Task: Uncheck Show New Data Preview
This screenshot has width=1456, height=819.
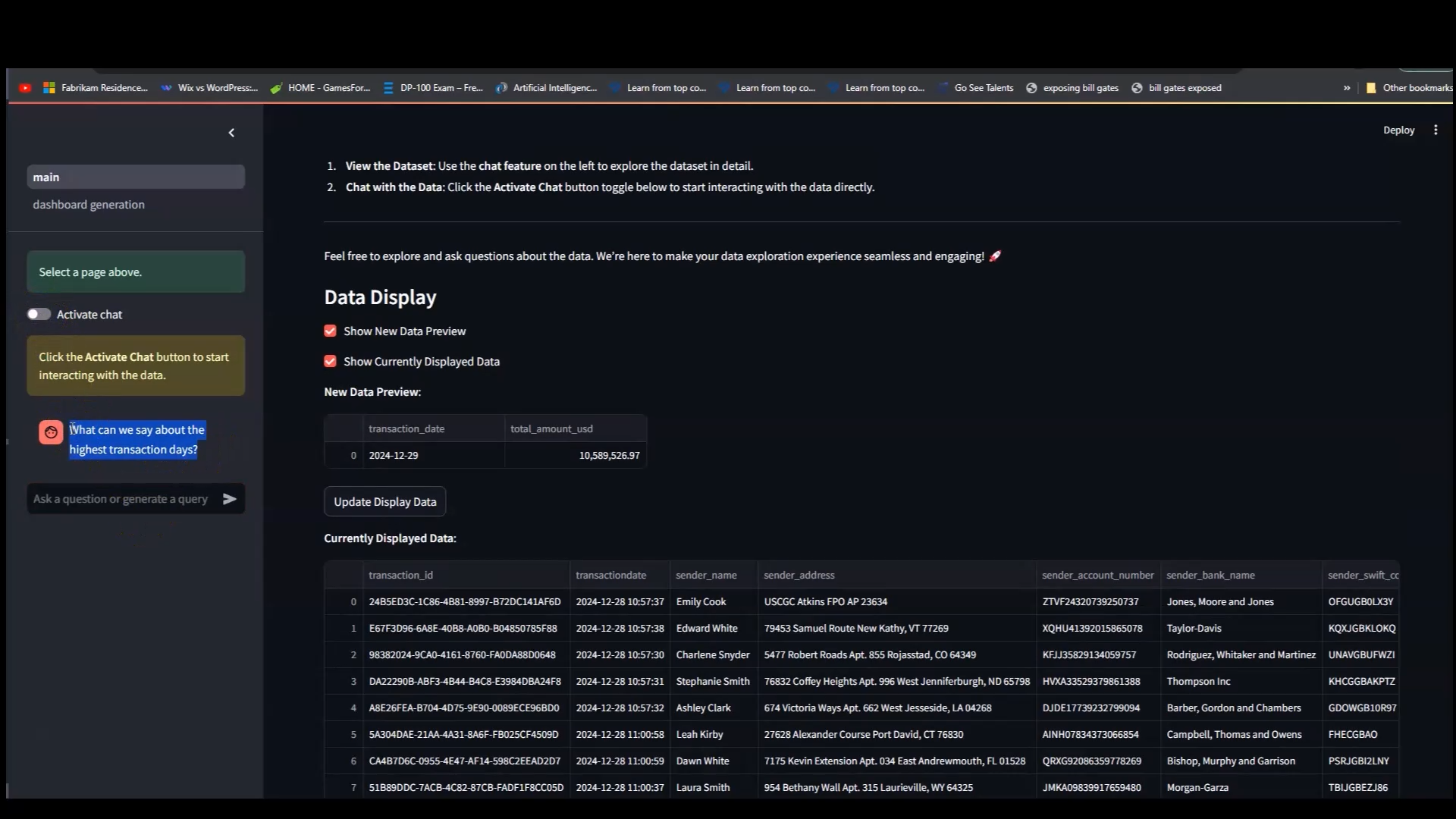Action: [x=331, y=331]
